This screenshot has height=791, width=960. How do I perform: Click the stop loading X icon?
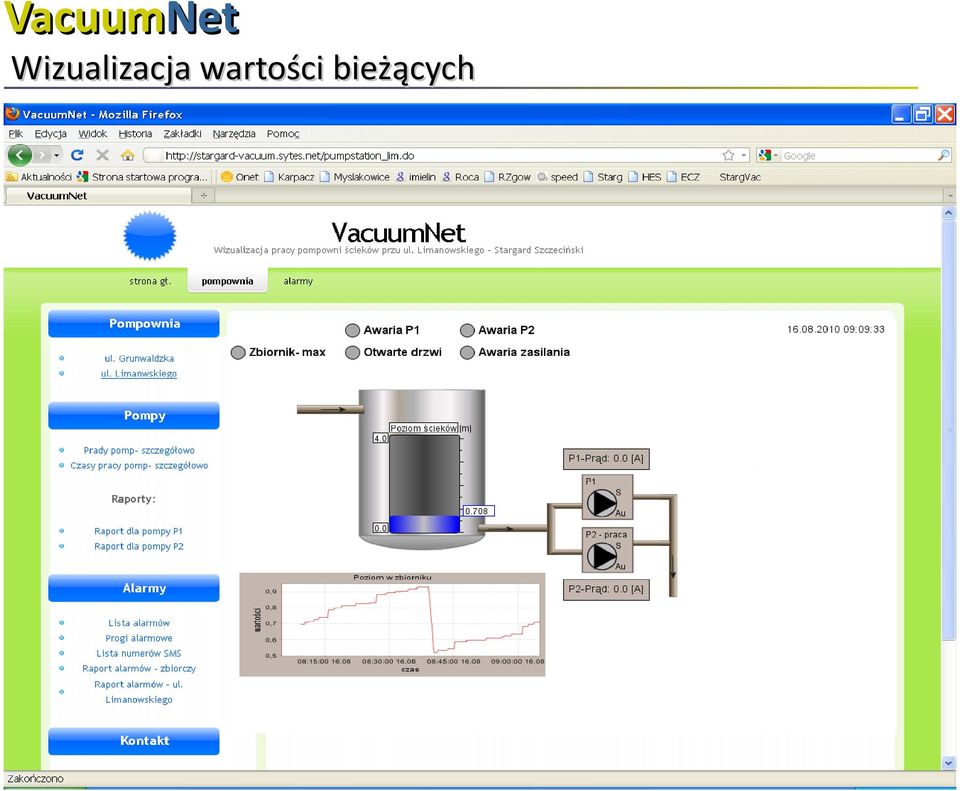pyautogui.click(x=102, y=156)
